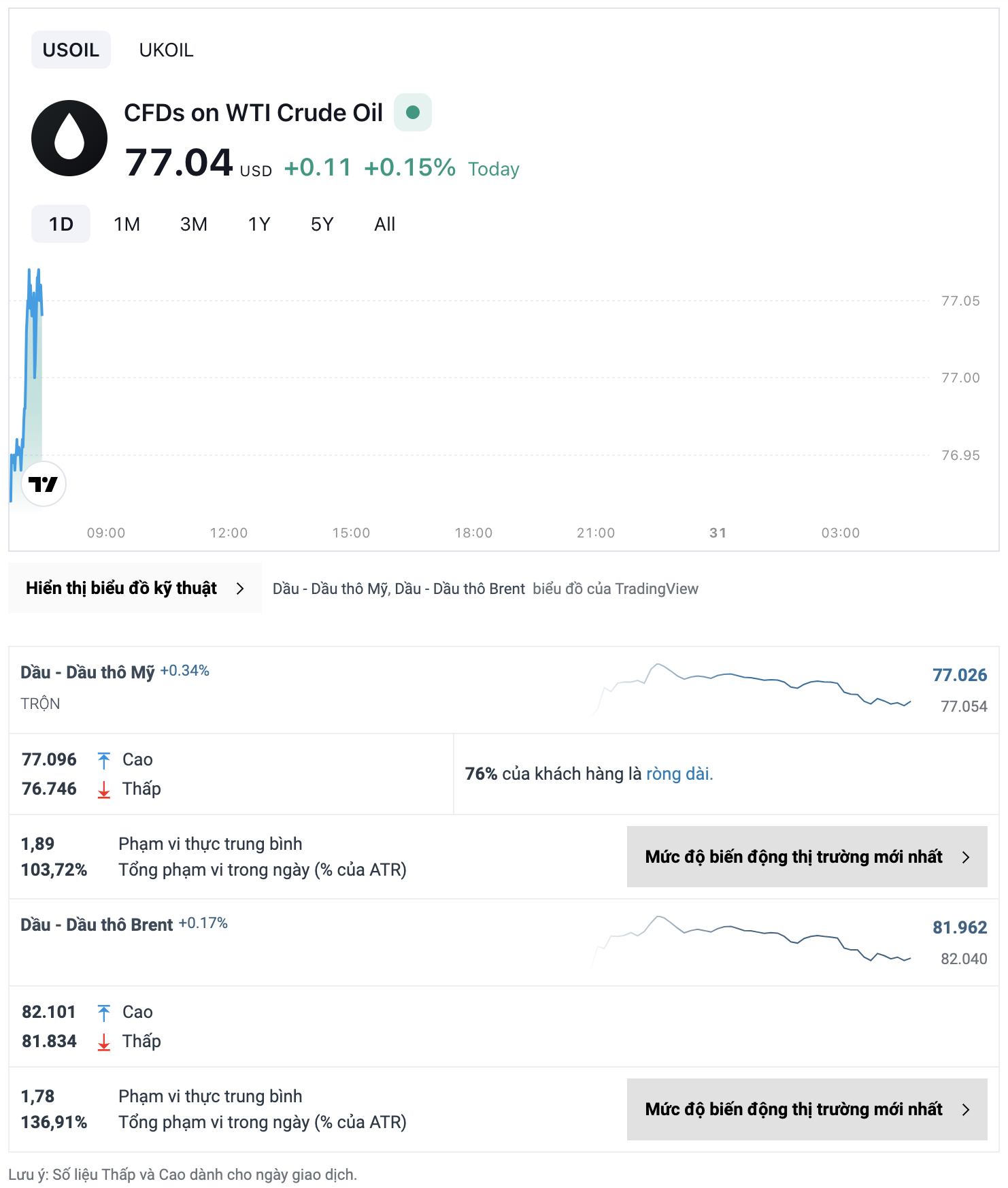Open the CFDs on WTI Crude Oil title

pyautogui.click(x=253, y=113)
